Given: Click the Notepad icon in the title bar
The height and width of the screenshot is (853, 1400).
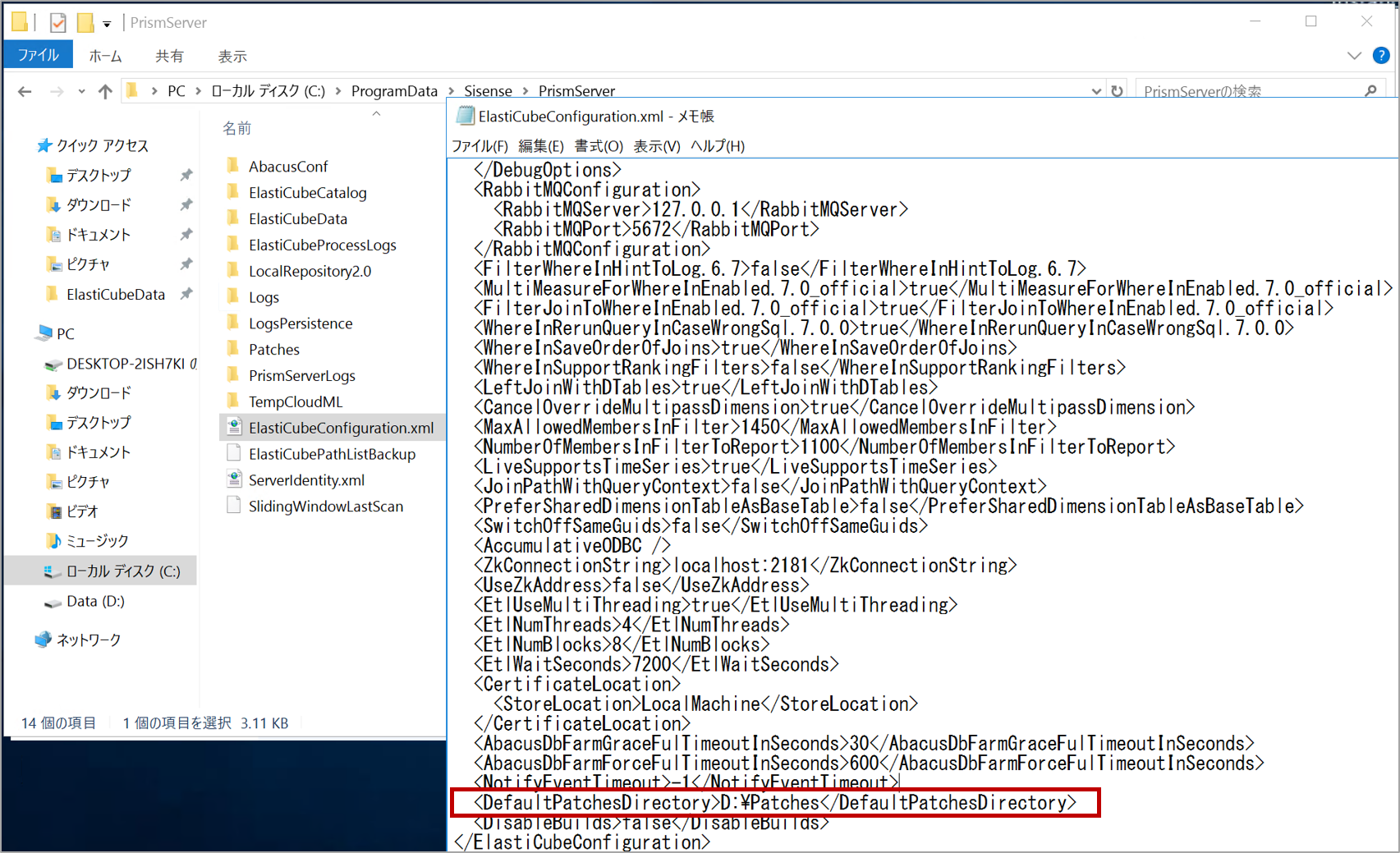Looking at the screenshot, I should (x=466, y=116).
